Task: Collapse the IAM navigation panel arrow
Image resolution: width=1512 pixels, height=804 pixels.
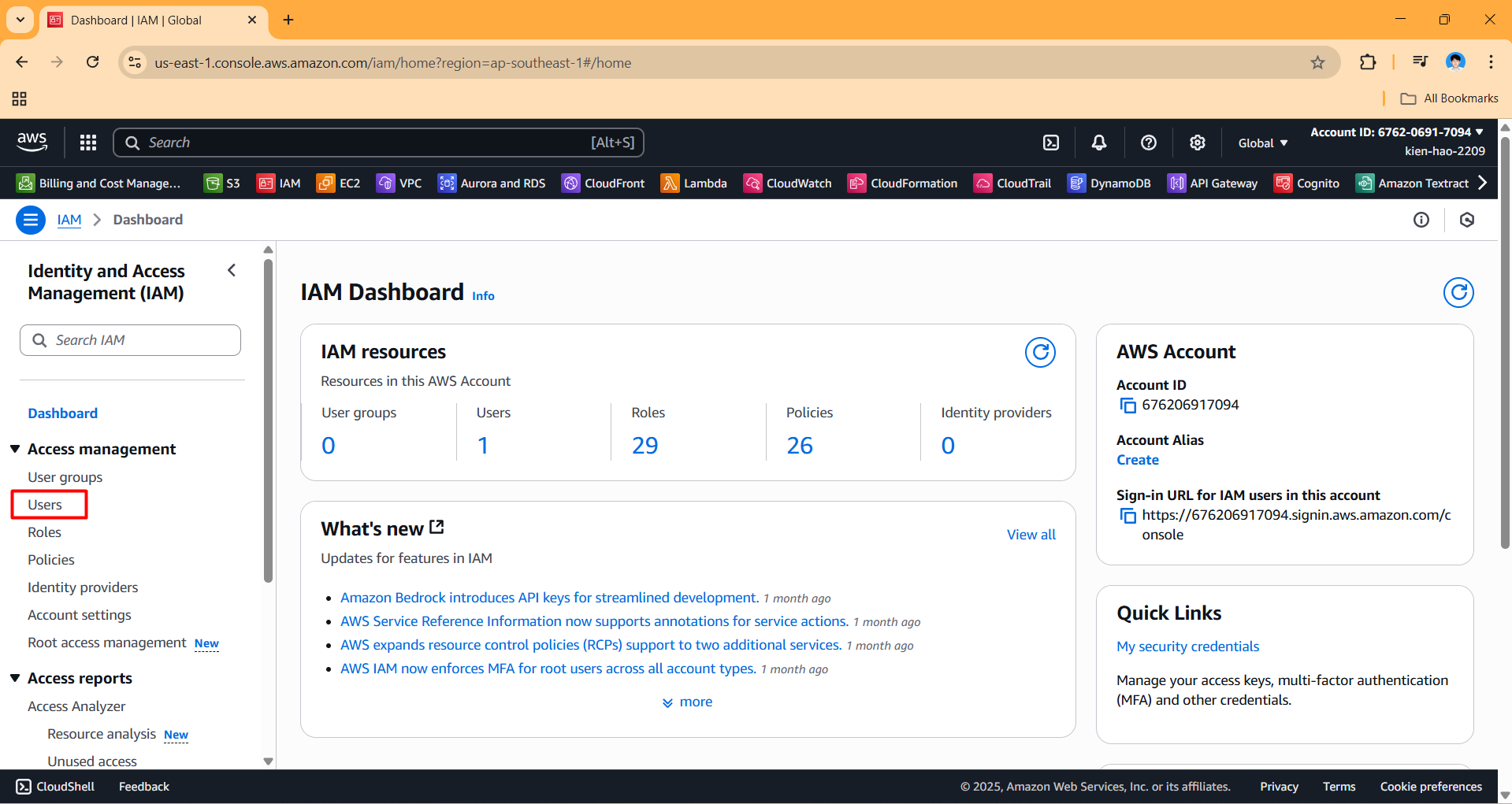Action: (x=232, y=271)
